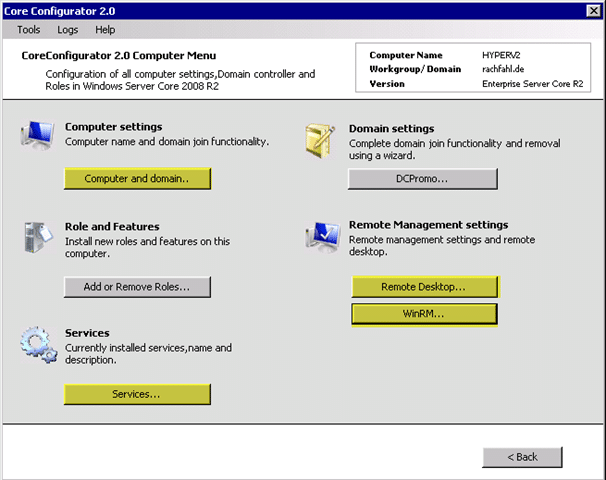
Task: Open the Logs menu
Action: 68,30
